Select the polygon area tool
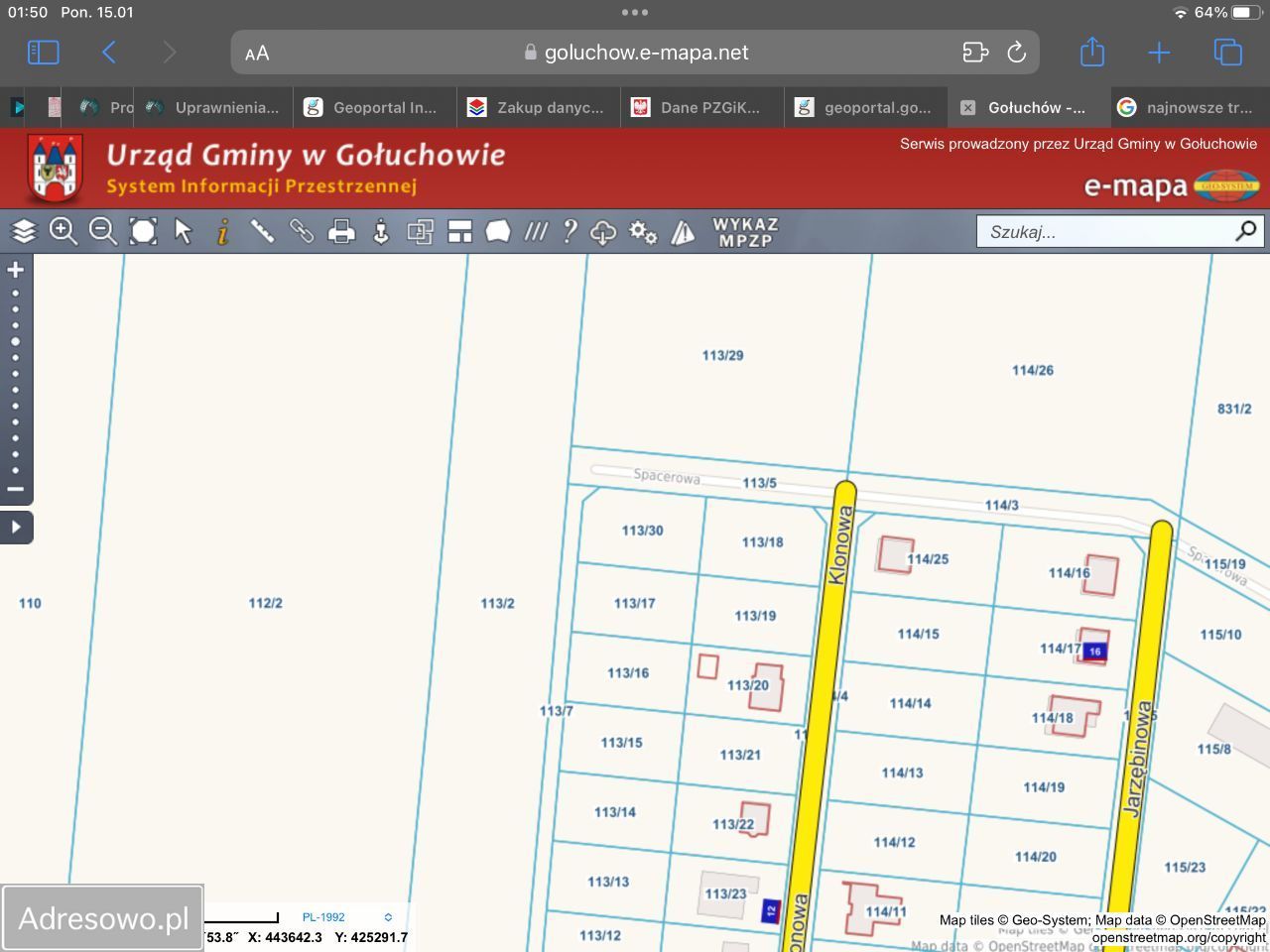1270x952 pixels. [498, 231]
